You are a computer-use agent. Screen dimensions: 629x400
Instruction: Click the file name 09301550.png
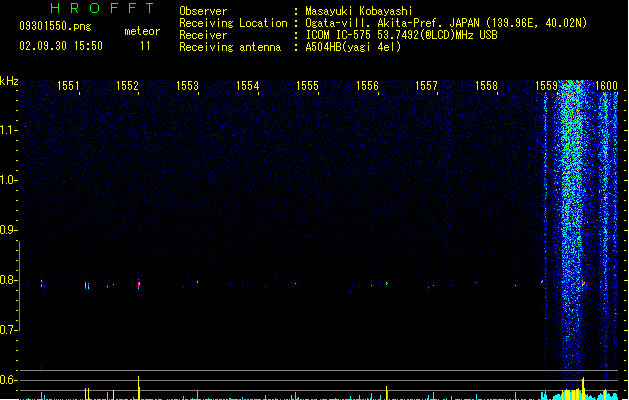55,26
